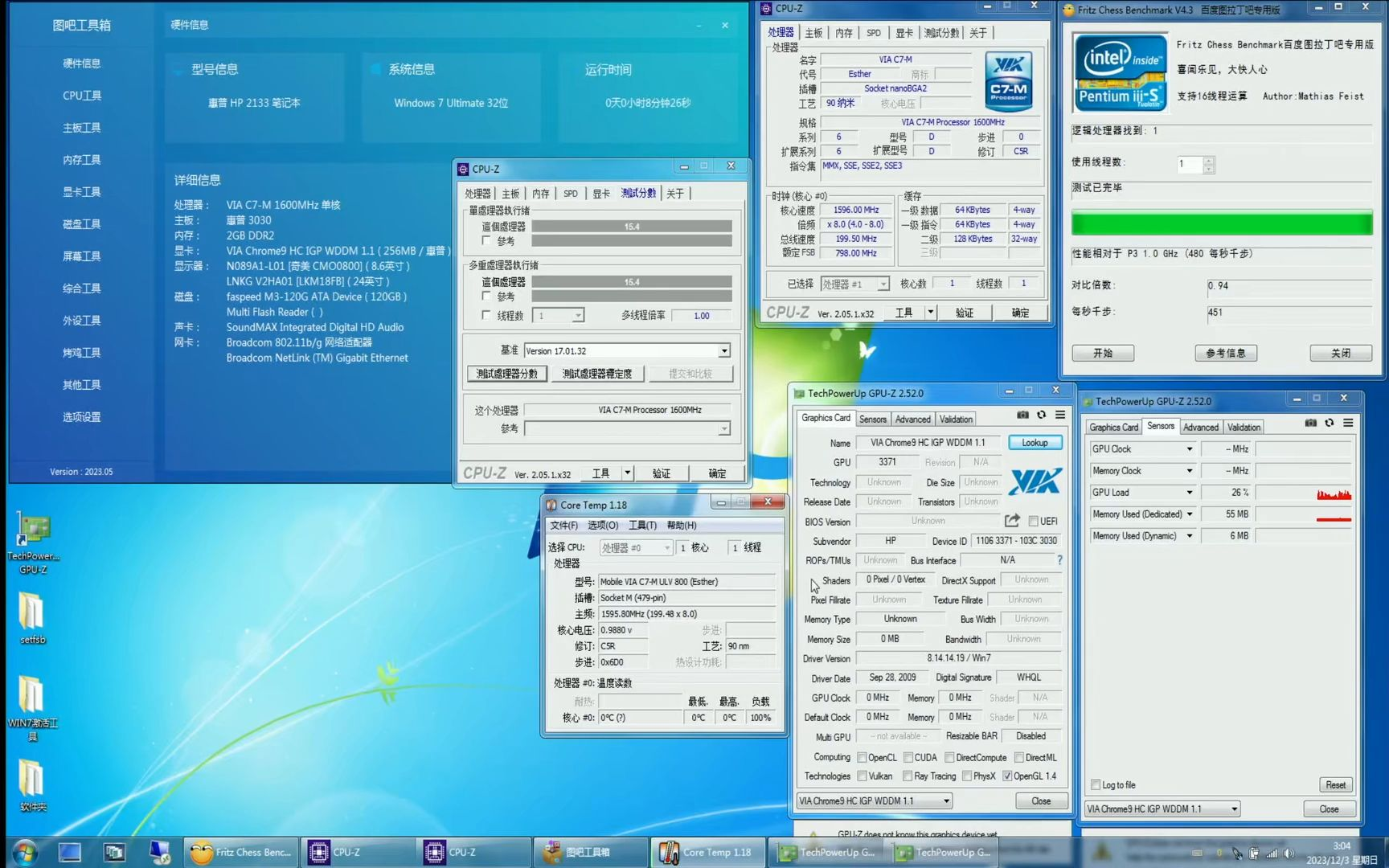
Task: Click GPU-Z screenshot camera icon
Action: [1022, 415]
